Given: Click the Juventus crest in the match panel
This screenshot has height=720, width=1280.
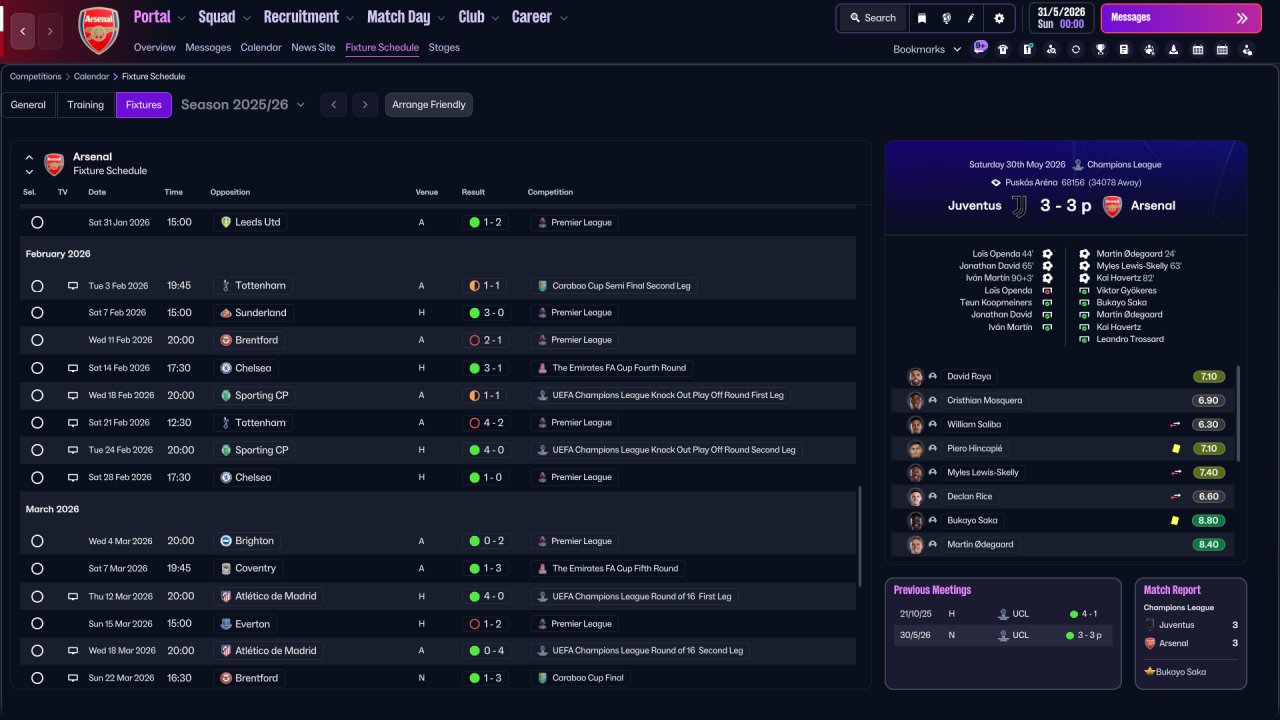Looking at the screenshot, I should 1019,206.
